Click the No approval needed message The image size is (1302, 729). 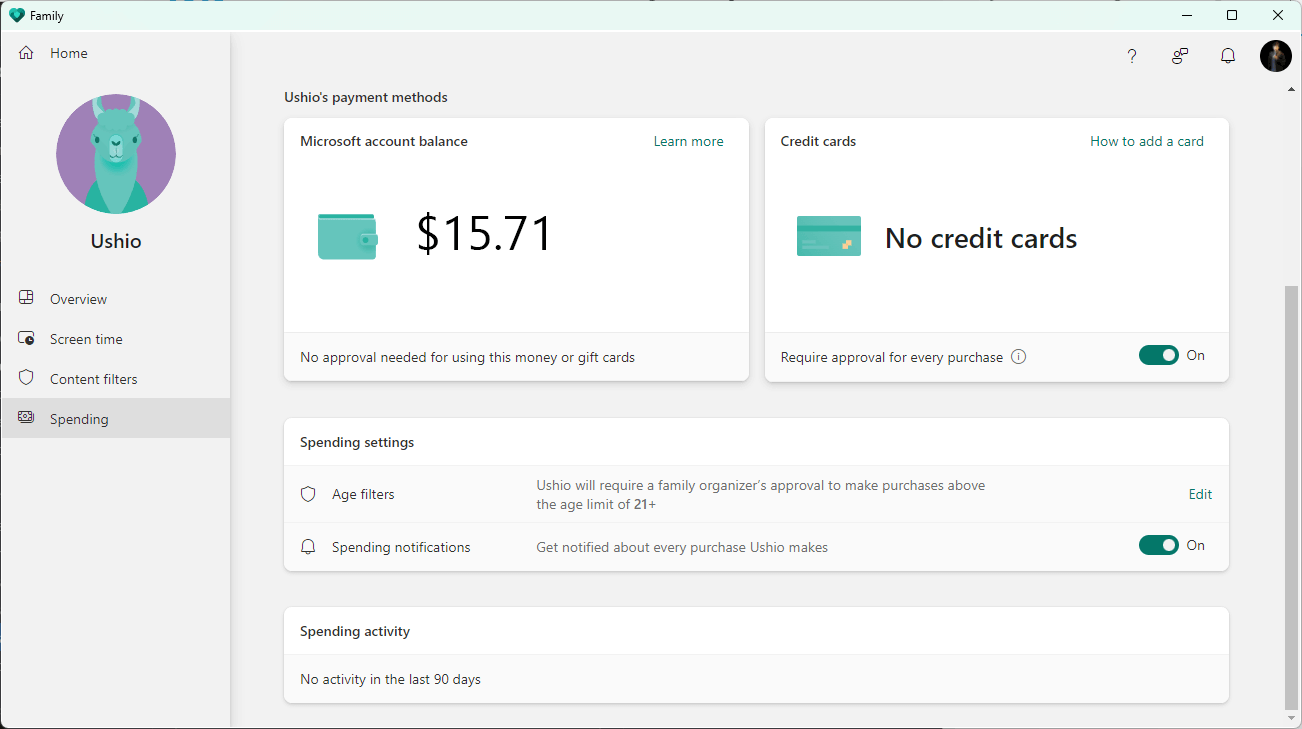pos(467,357)
